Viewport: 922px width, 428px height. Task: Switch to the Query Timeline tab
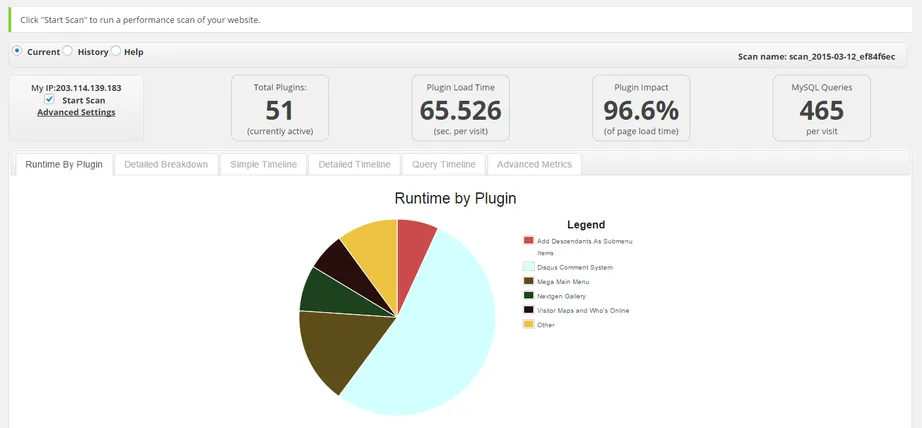(444, 164)
